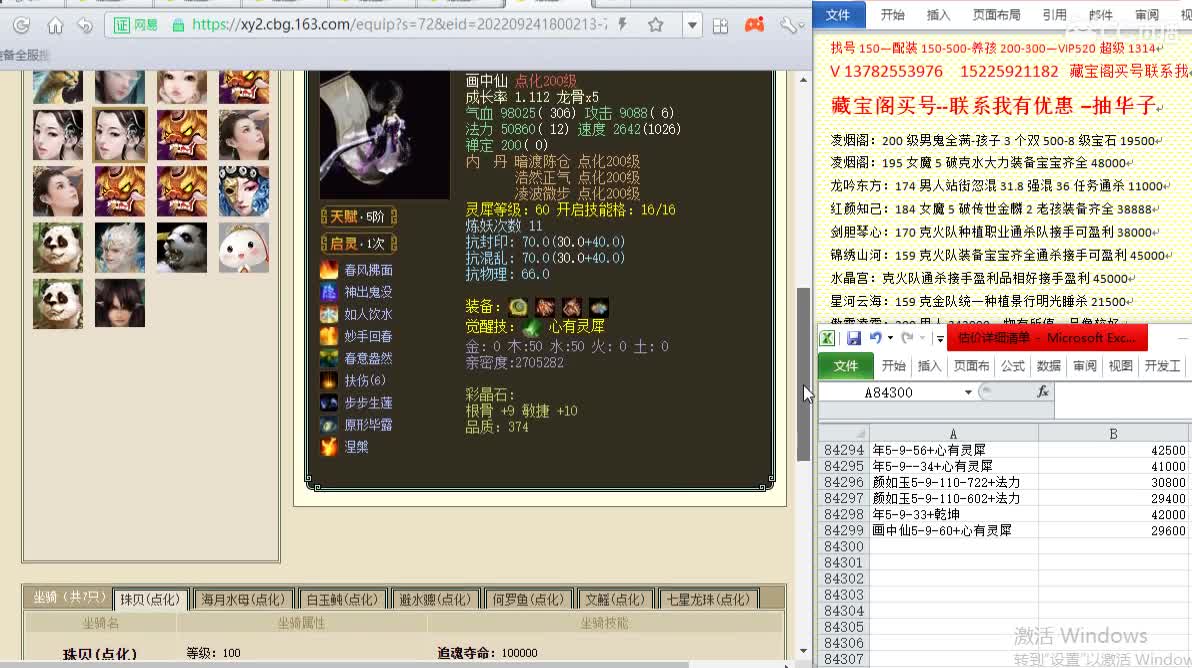Go to browser home page icon

(55, 25)
